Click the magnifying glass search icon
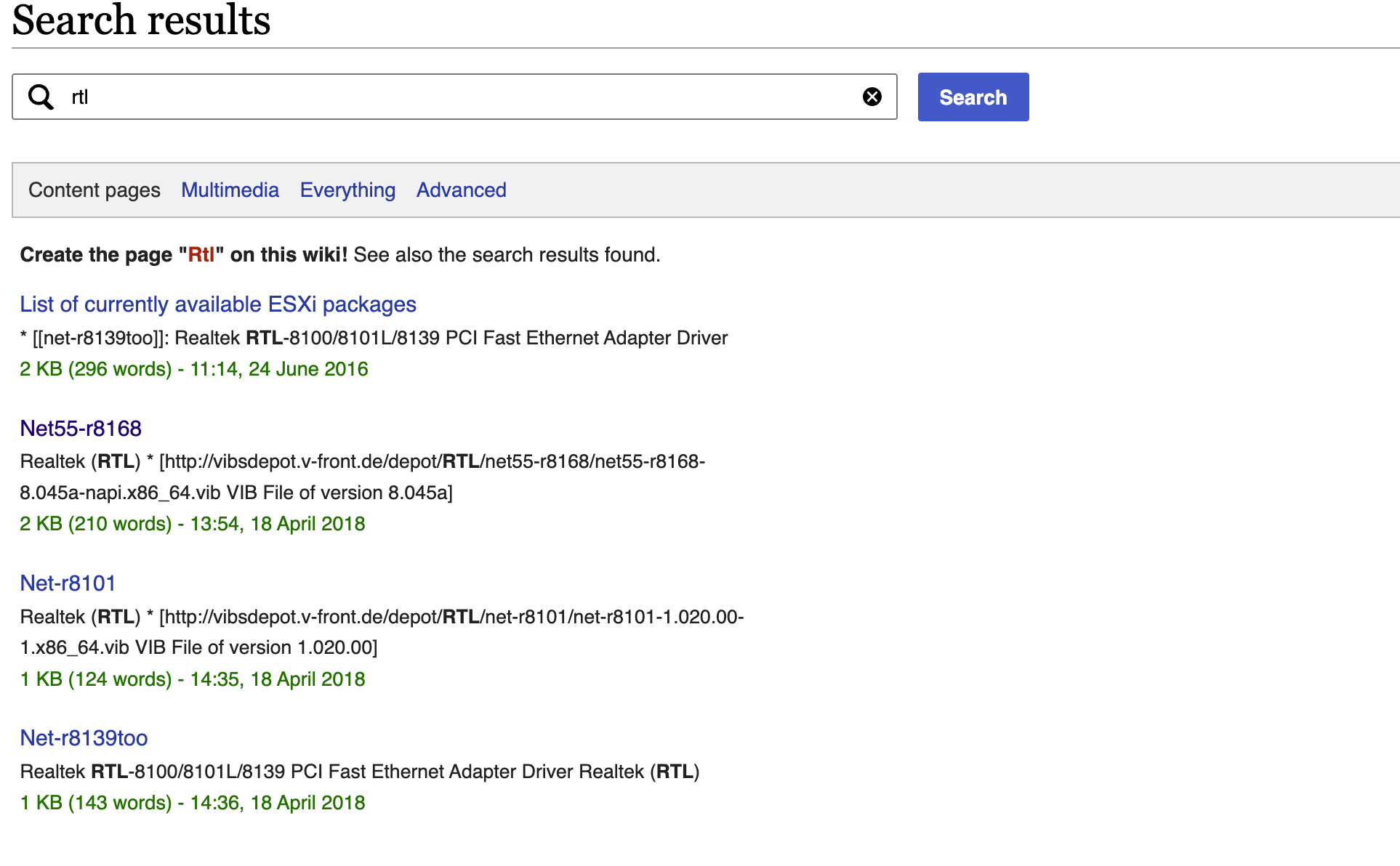 point(41,97)
